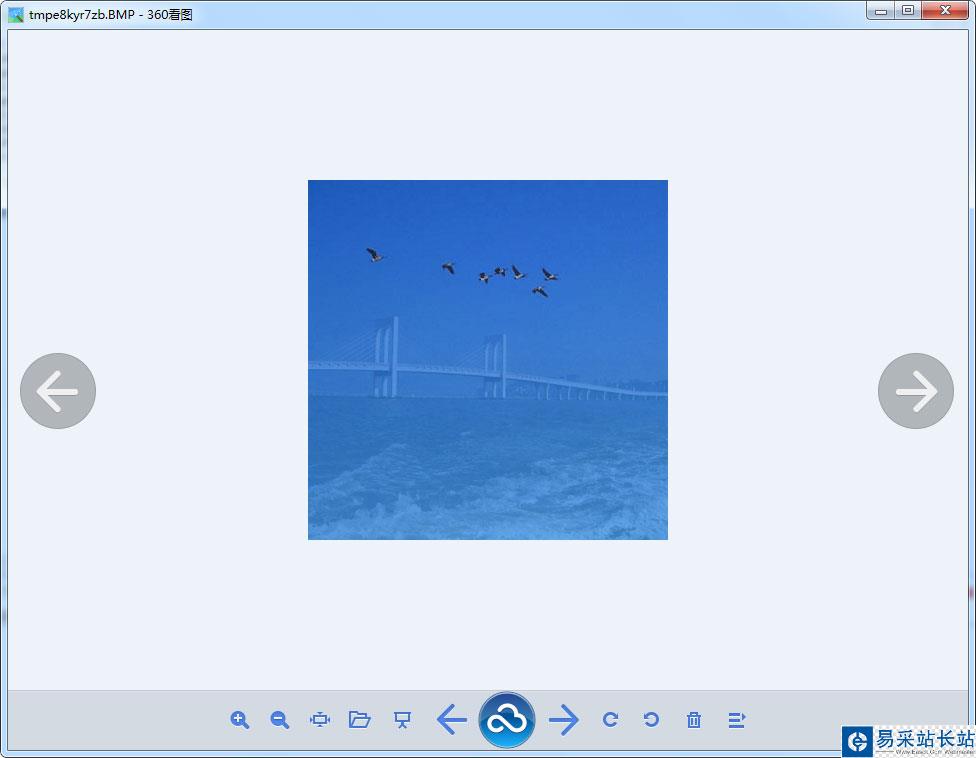Click the zoom out magnifier icon
This screenshot has height=758, width=976.
(280, 720)
